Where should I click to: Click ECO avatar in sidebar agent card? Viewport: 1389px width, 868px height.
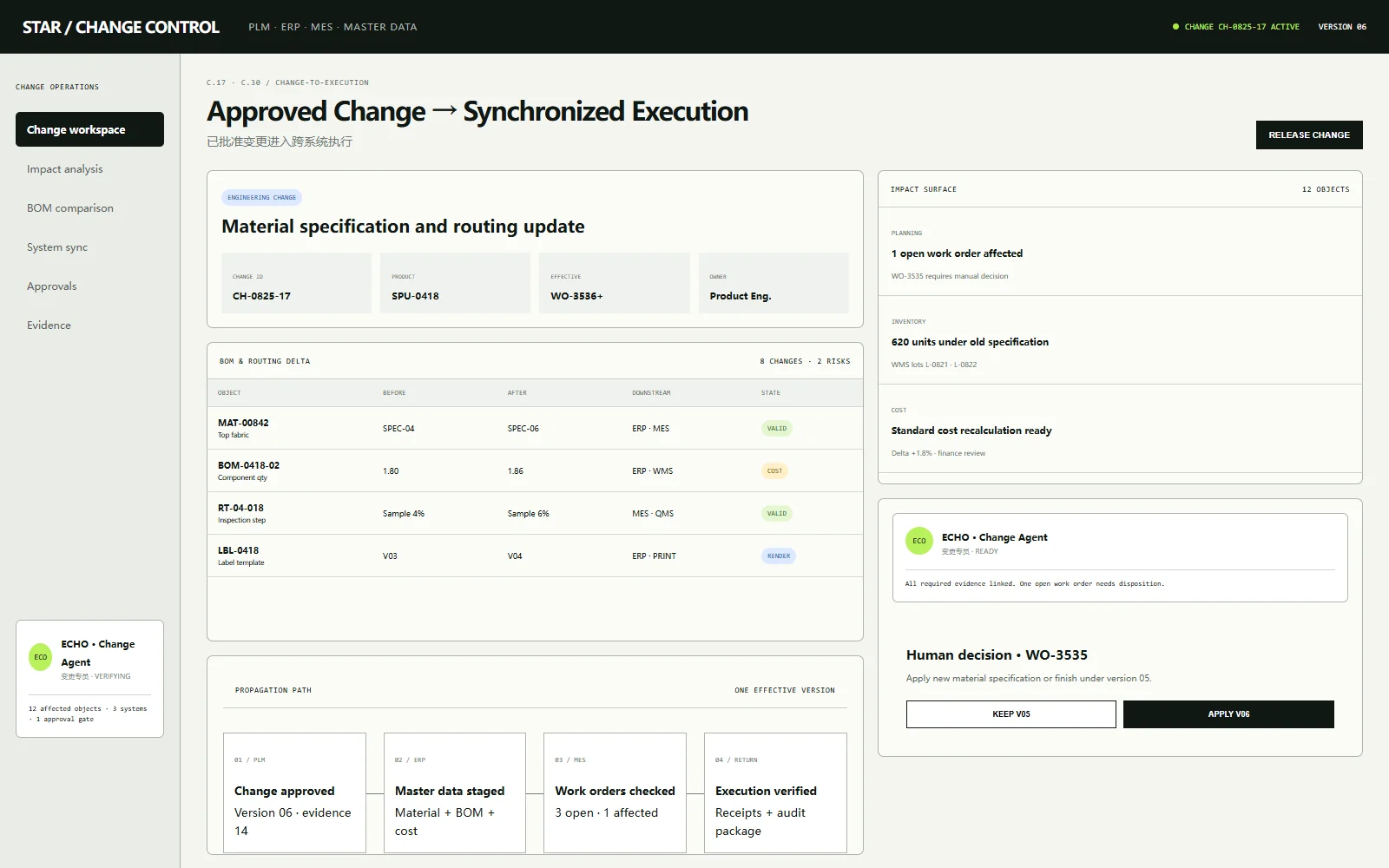41,657
